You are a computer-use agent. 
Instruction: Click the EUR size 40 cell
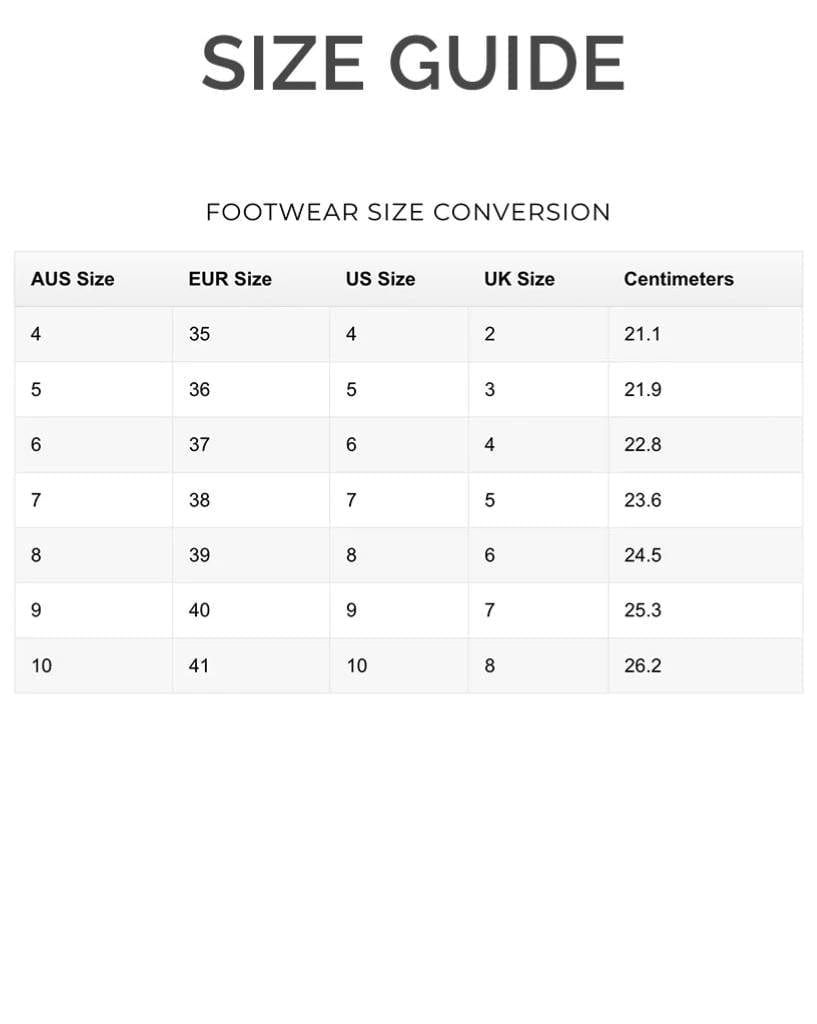pyautogui.click(x=200, y=610)
